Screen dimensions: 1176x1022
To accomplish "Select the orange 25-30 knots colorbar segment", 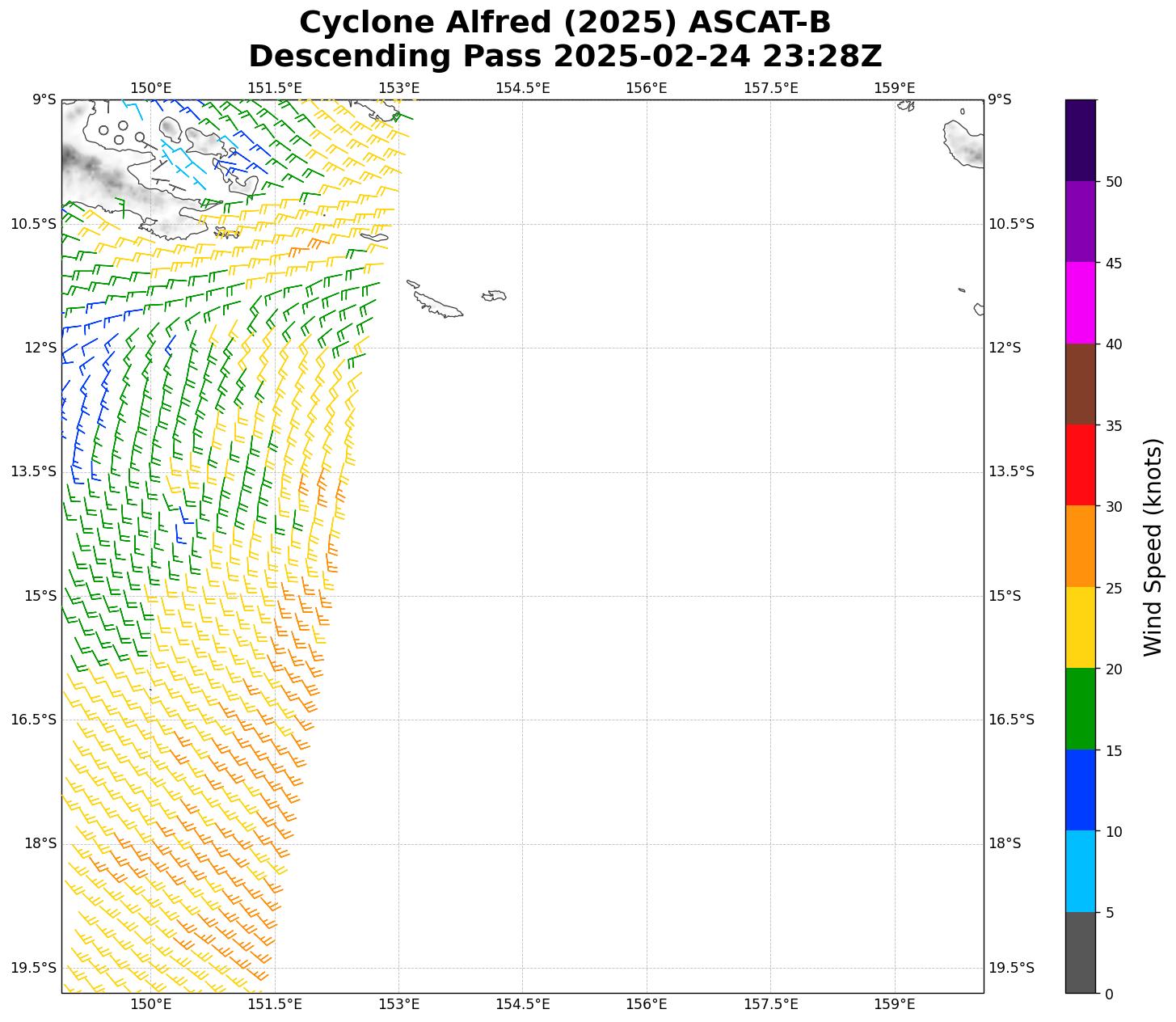I will point(1080,546).
